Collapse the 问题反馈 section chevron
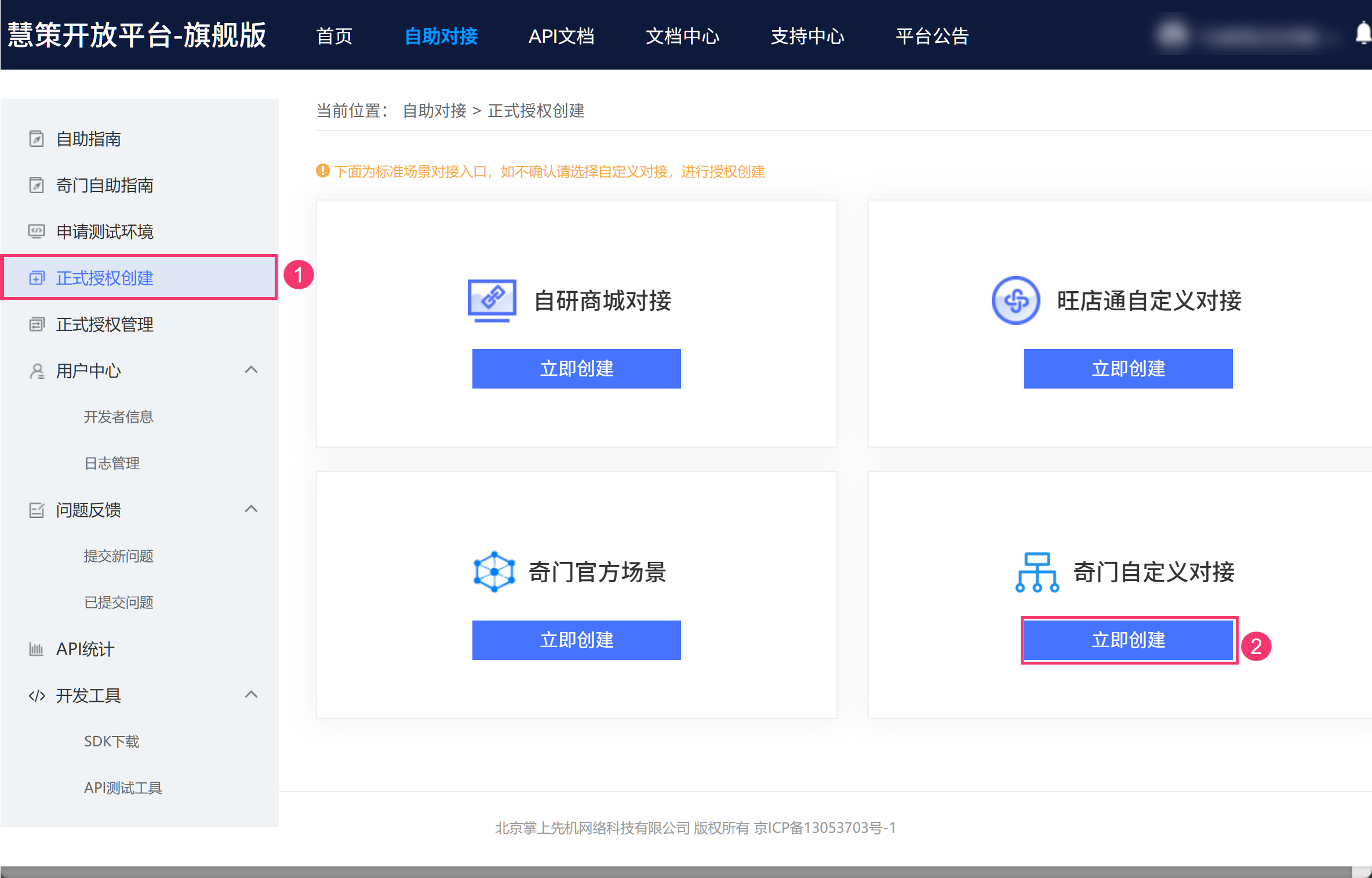 251,509
